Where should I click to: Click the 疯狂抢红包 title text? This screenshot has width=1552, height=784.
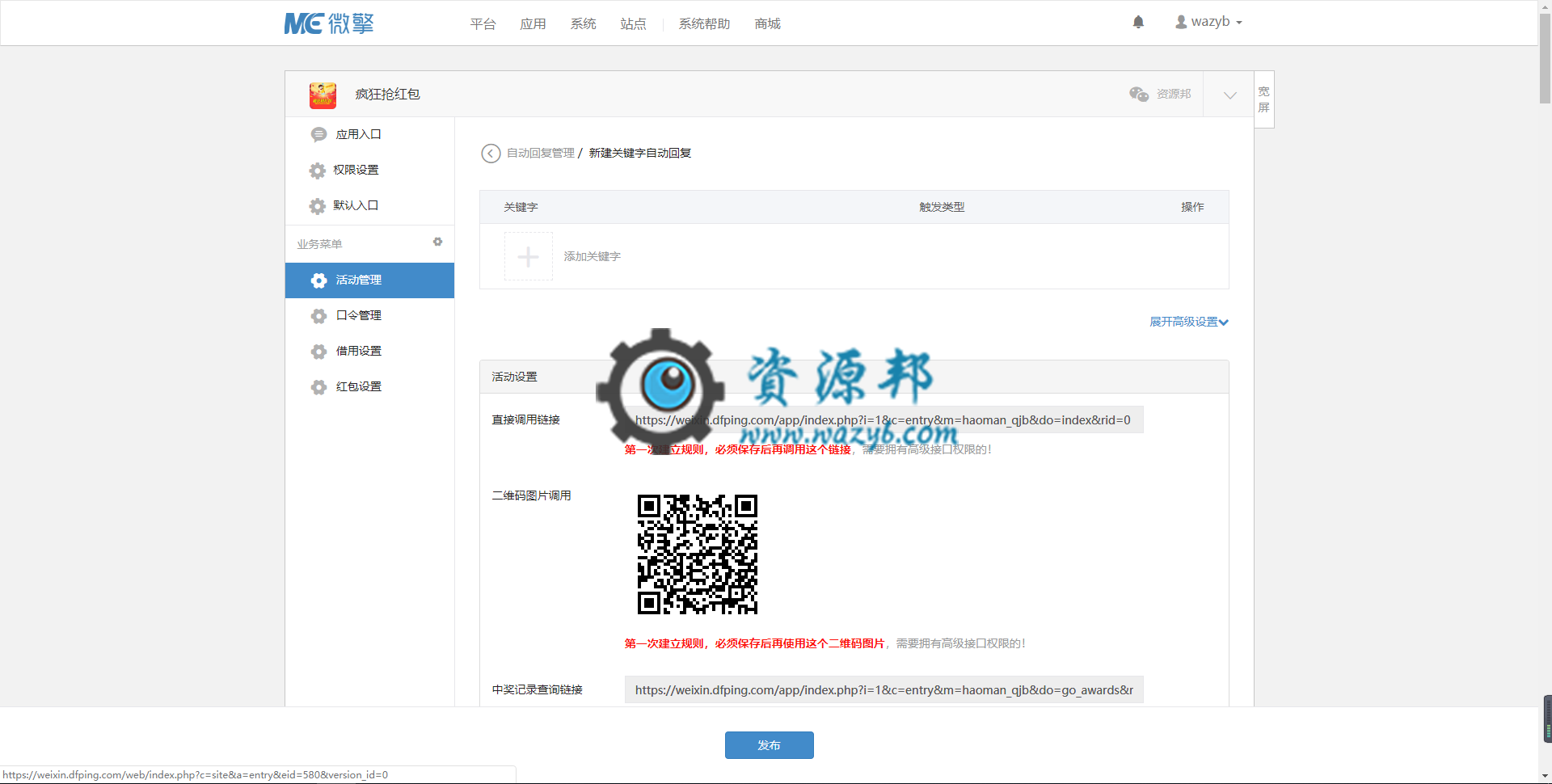click(x=388, y=95)
